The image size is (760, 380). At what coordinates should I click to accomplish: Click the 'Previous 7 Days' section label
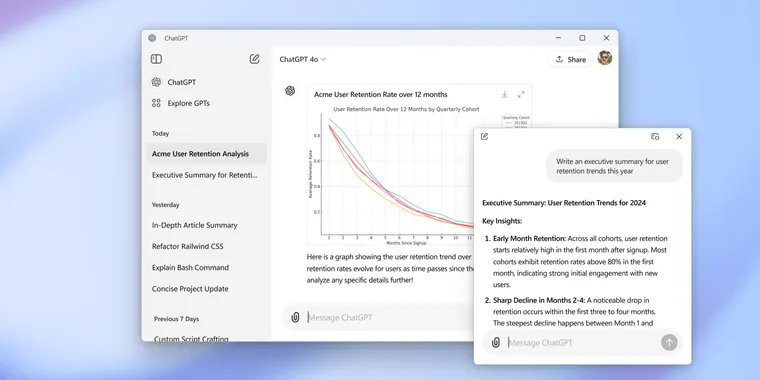tap(176, 319)
